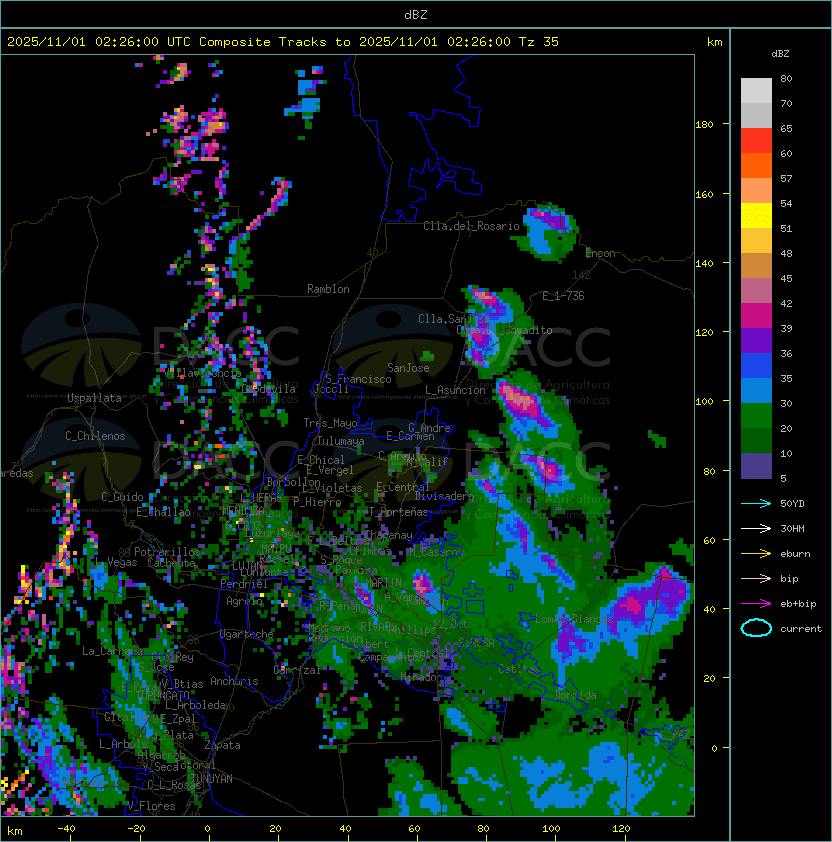Click the pink bip track arrow

pyautogui.click(x=756, y=579)
